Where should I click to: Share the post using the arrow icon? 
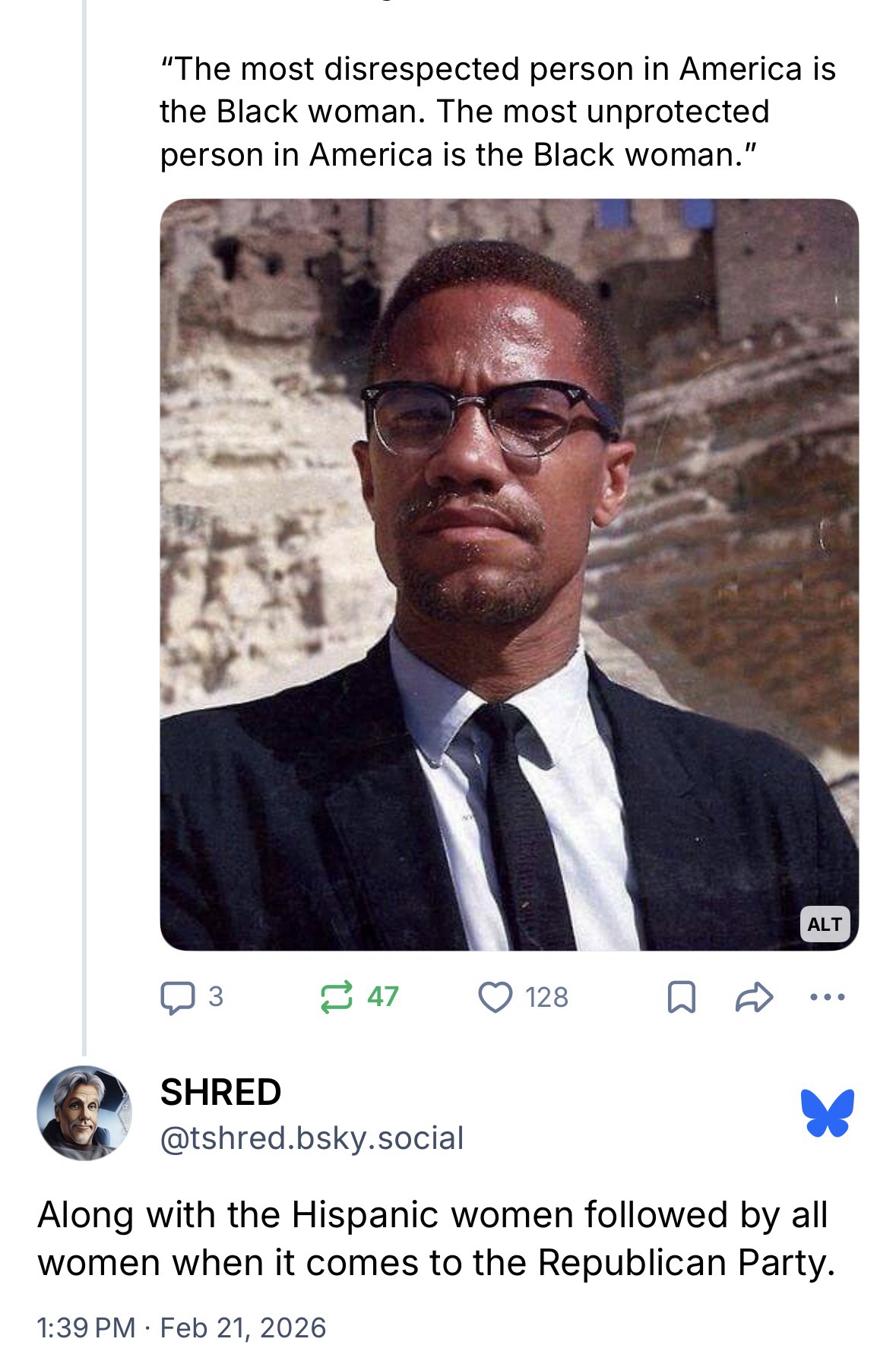[755, 997]
